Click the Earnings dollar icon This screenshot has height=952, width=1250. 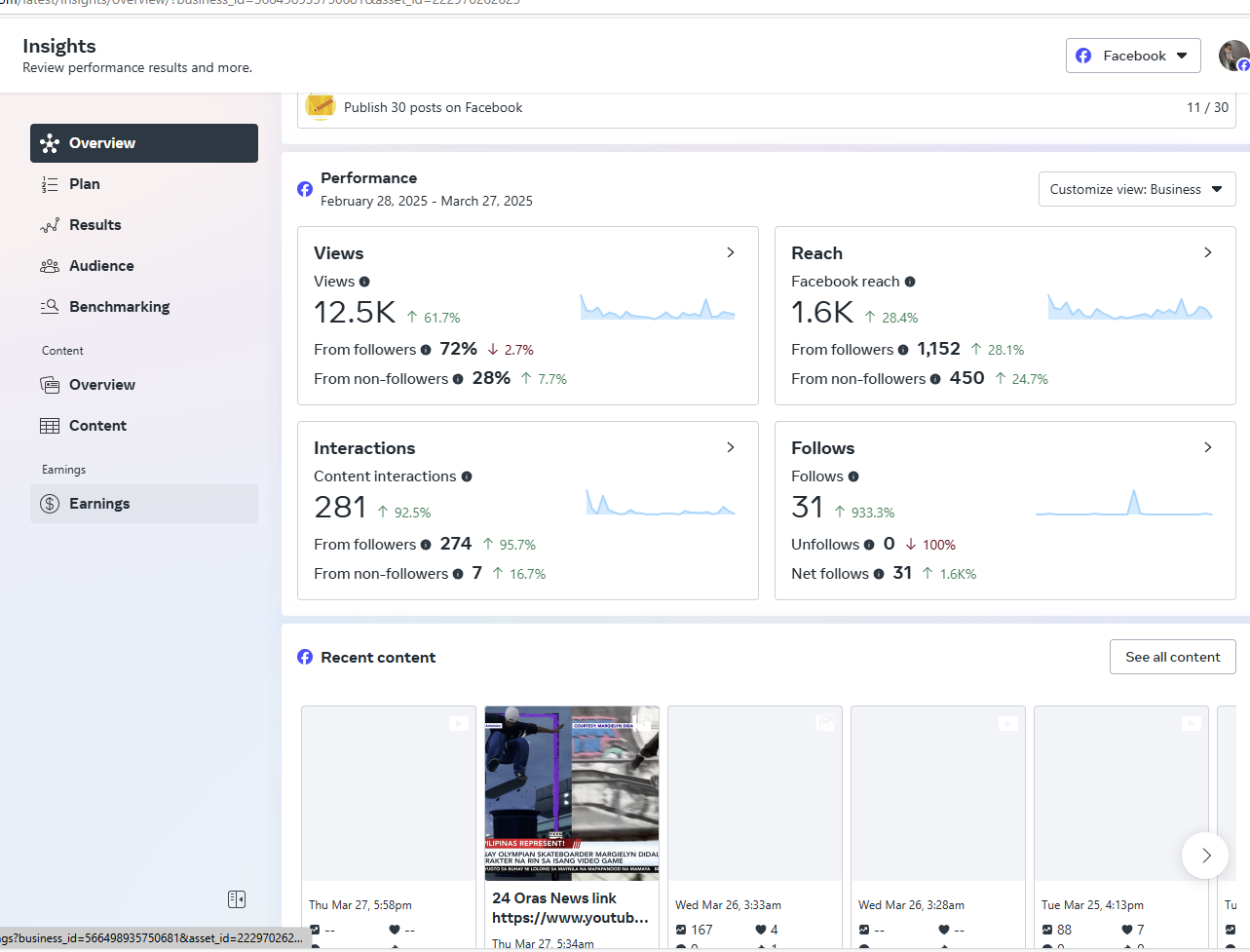pyautogui.click(x=50, y=504)
